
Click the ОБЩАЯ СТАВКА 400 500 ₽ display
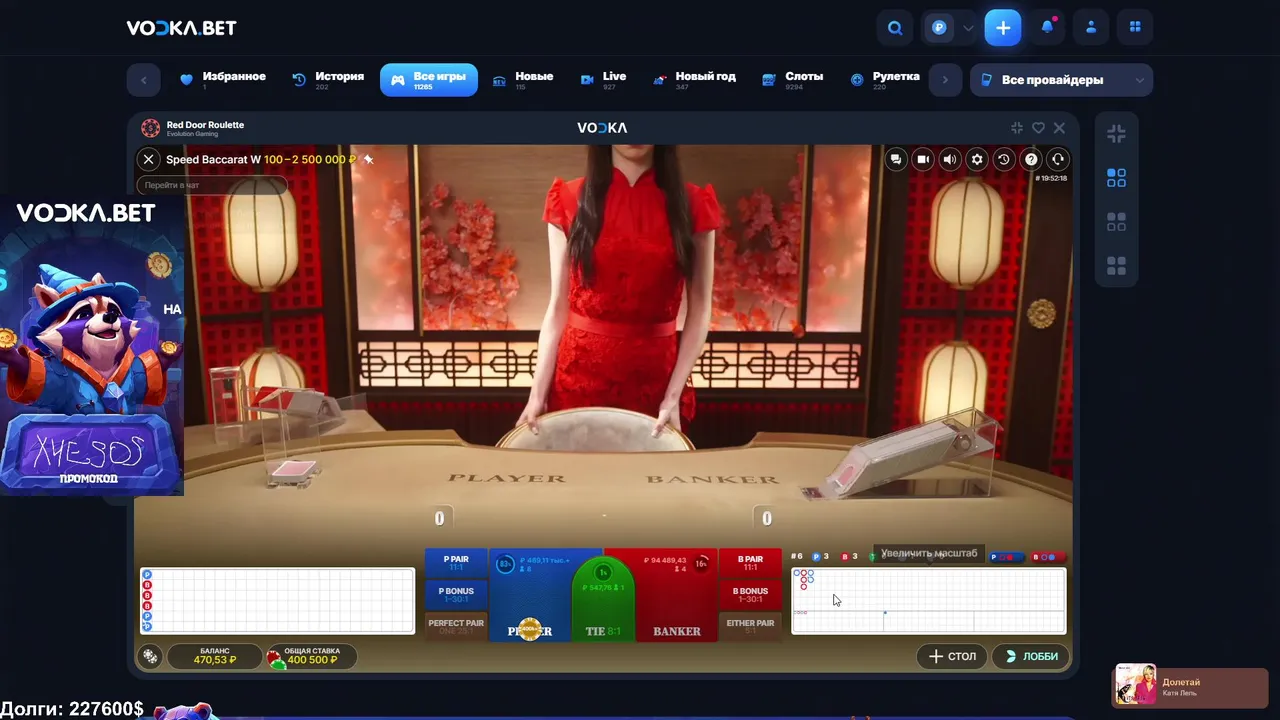tap(311, 656)
